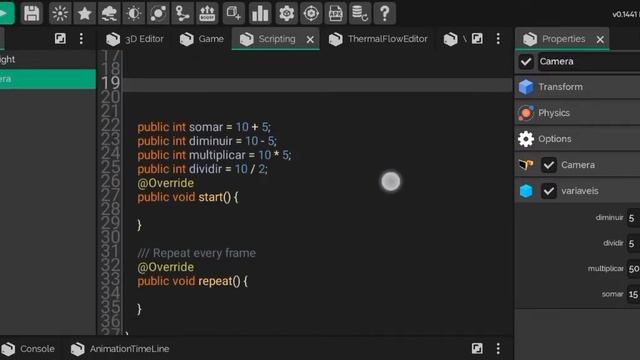640x360 pixels.
Task: Open the cloud and fog settings icon
Action: coord(109,13)
